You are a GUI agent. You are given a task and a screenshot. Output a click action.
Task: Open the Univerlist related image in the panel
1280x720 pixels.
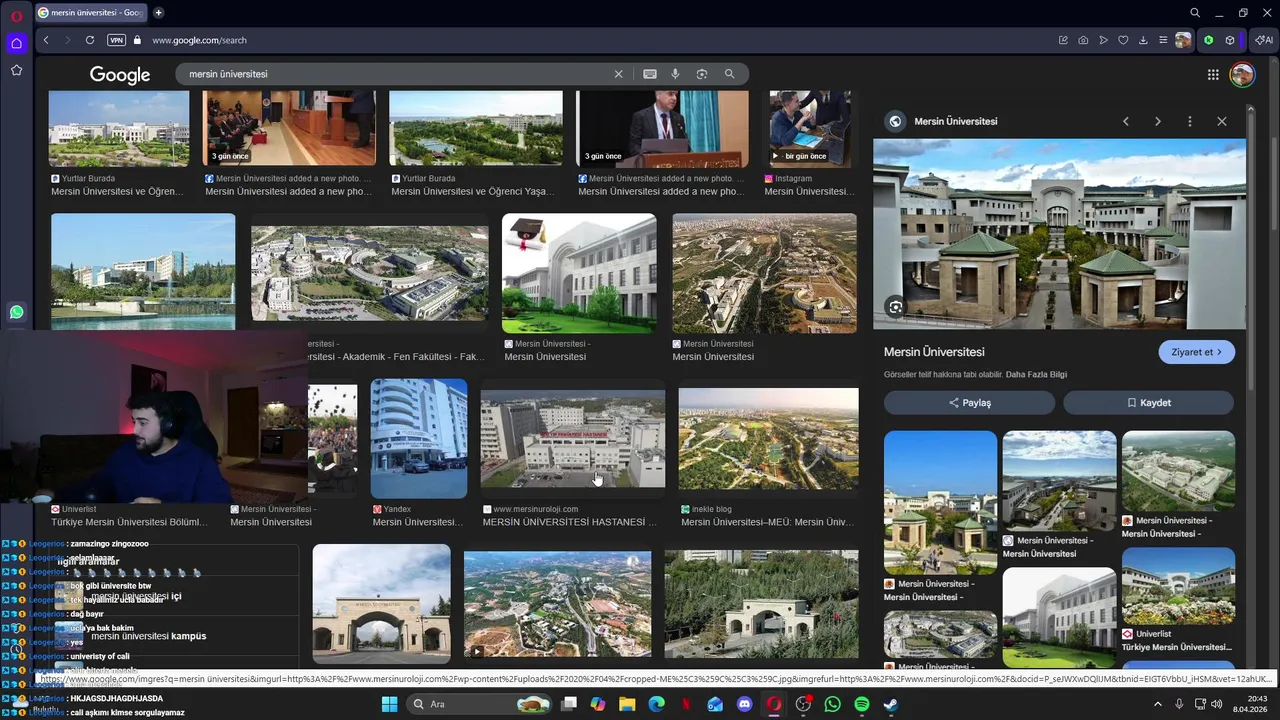[x=1178, y=587]
